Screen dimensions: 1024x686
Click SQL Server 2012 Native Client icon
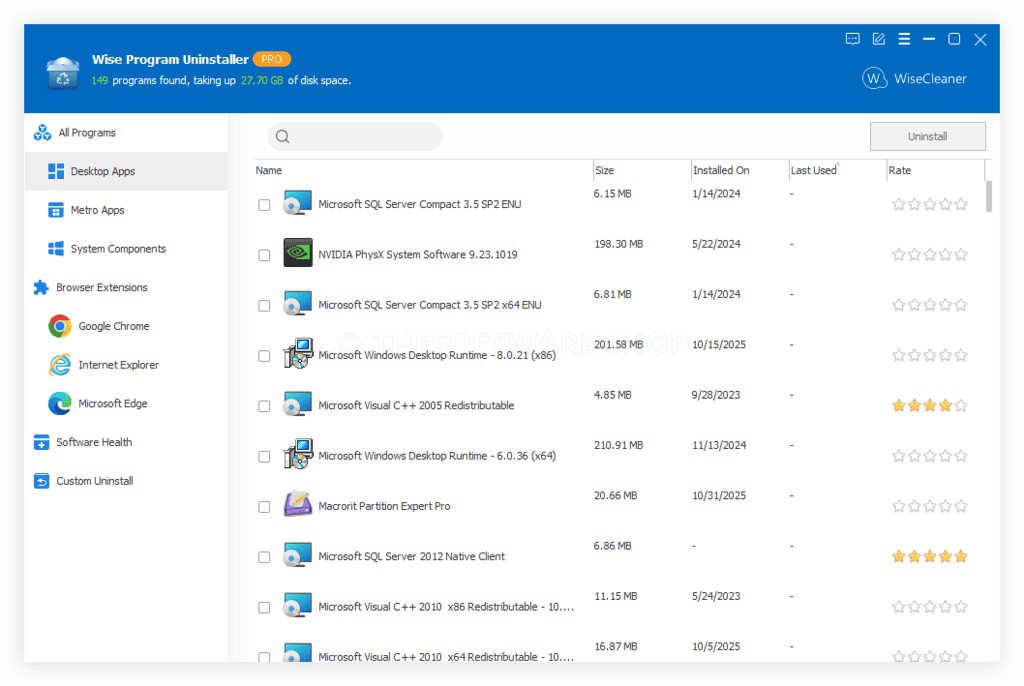point(298,555)
